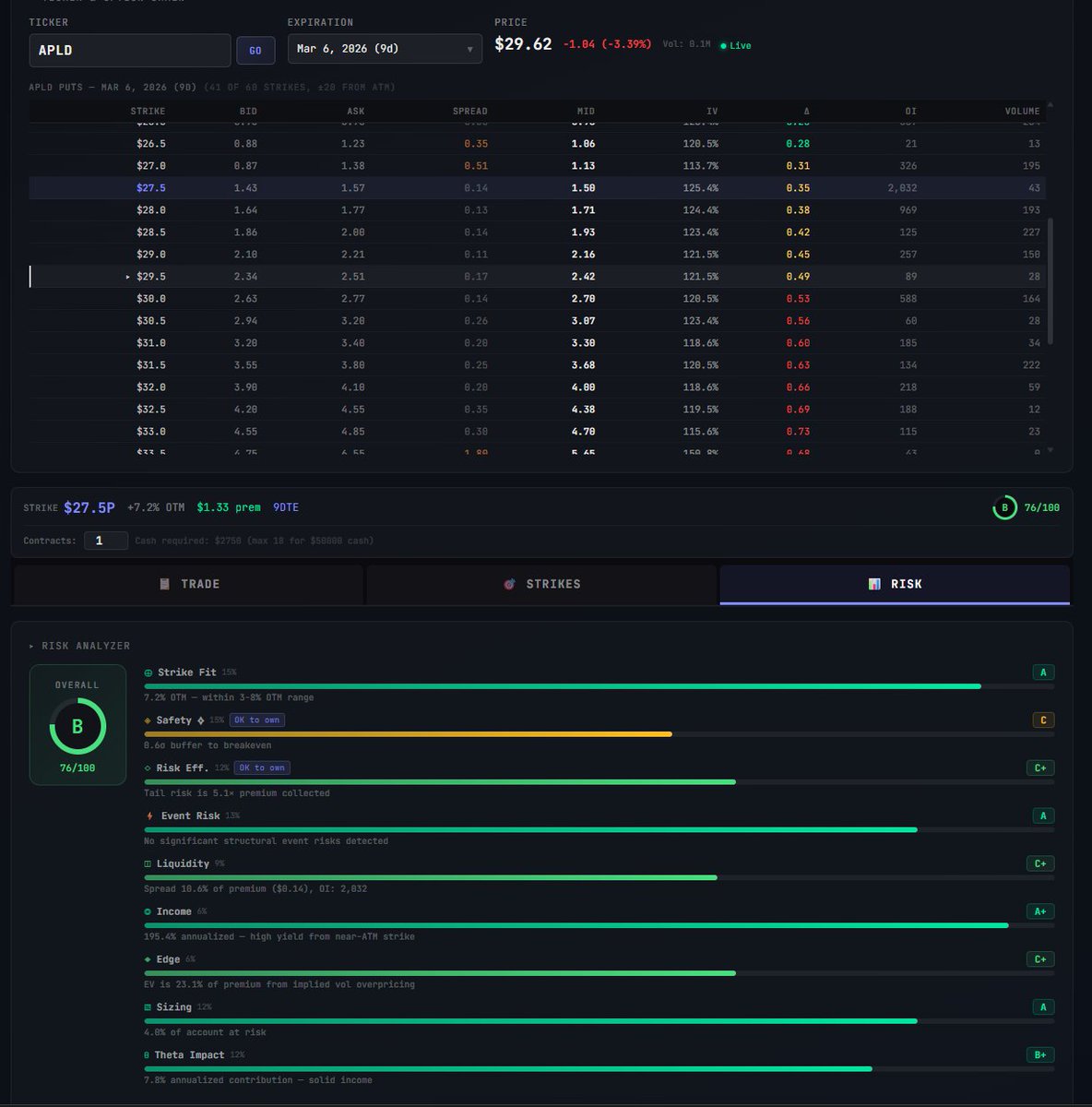Click the Edge diamond icon
The width and height of the screenshot is (1092, 1107).
click(148, 960)
